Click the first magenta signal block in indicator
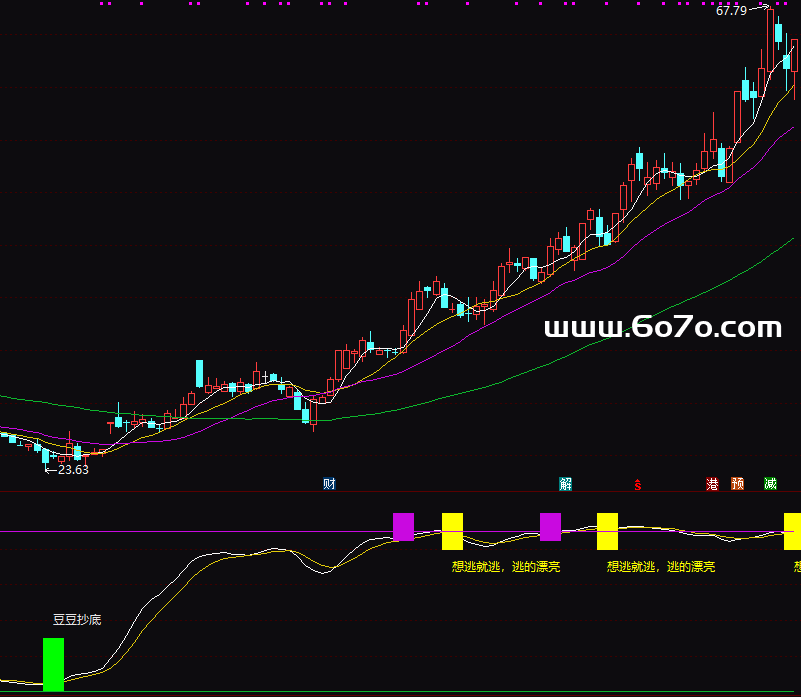 point(403,527)
